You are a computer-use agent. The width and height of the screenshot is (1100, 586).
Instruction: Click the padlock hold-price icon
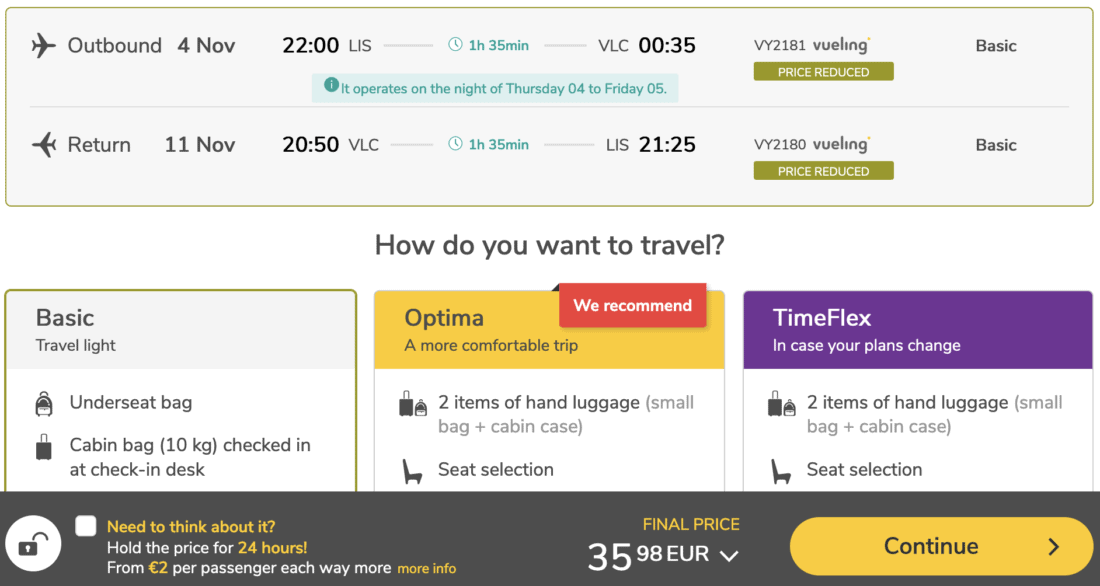pos(33,545)
